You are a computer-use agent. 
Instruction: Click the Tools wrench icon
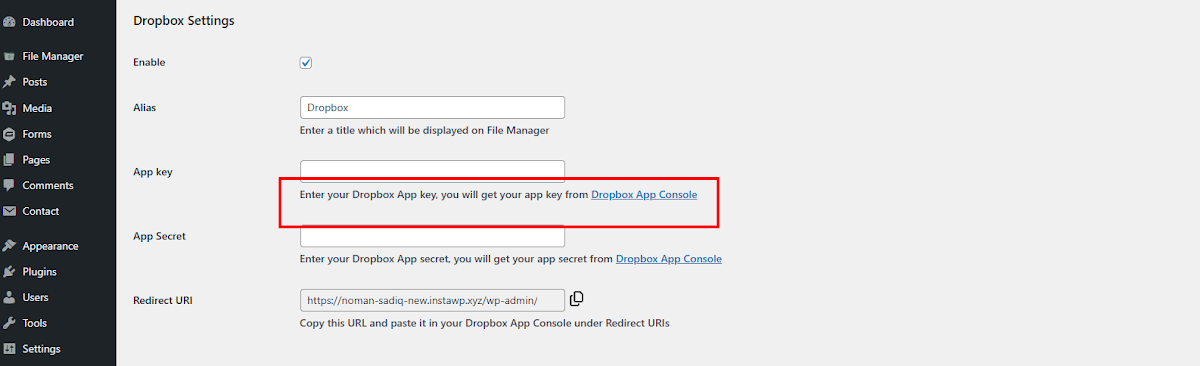tap(9, 324)
